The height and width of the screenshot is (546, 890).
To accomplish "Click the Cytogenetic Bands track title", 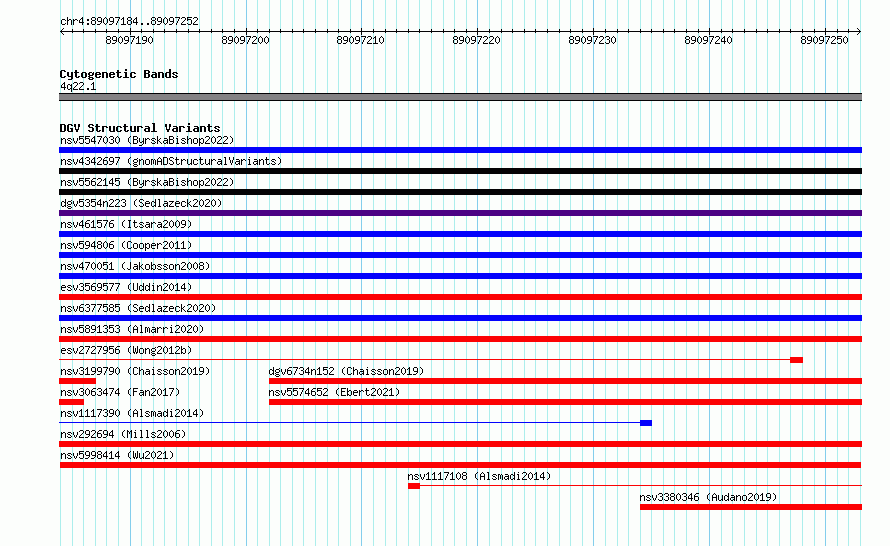I will (119, 74).
